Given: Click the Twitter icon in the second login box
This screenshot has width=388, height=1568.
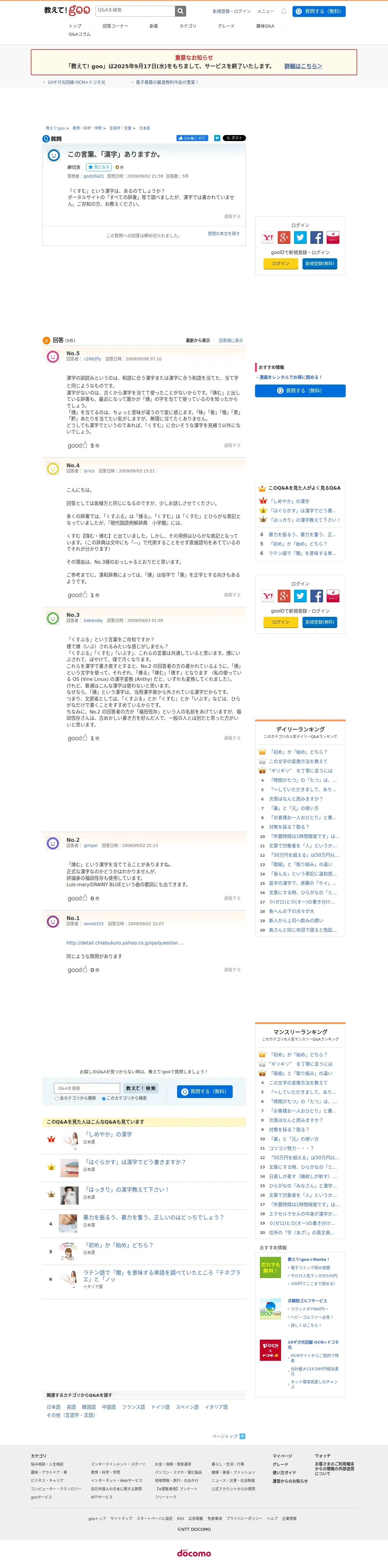Looking at the screenshot, I should 300,597.
